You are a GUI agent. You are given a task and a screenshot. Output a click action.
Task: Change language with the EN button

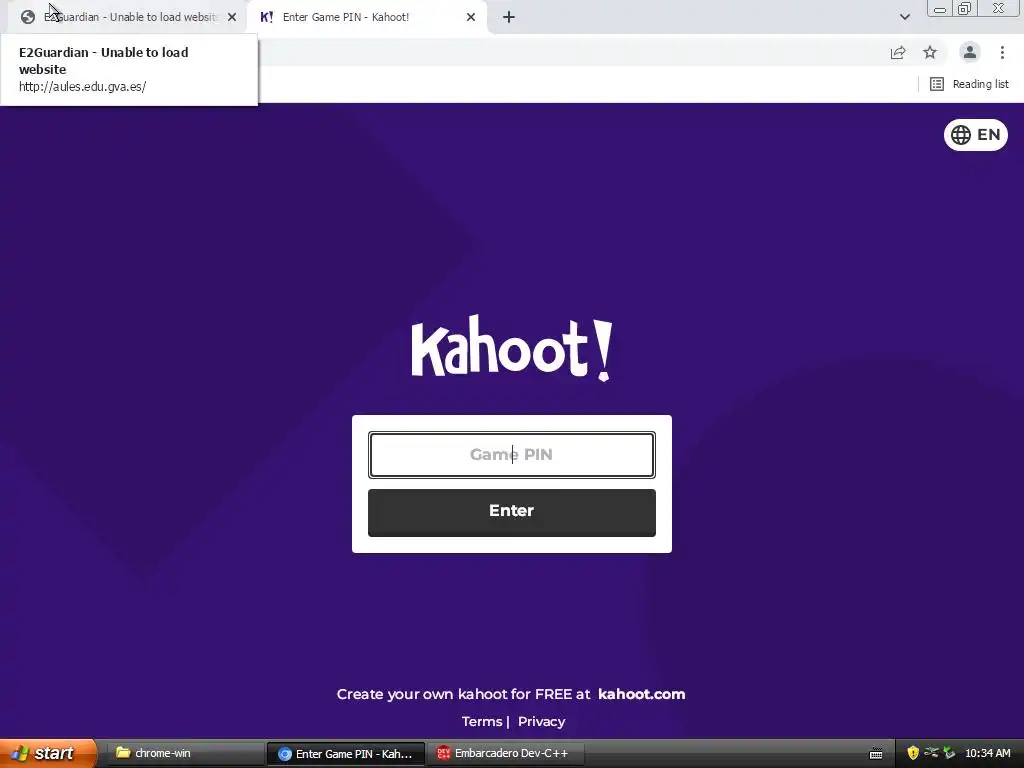coord(976,135)
